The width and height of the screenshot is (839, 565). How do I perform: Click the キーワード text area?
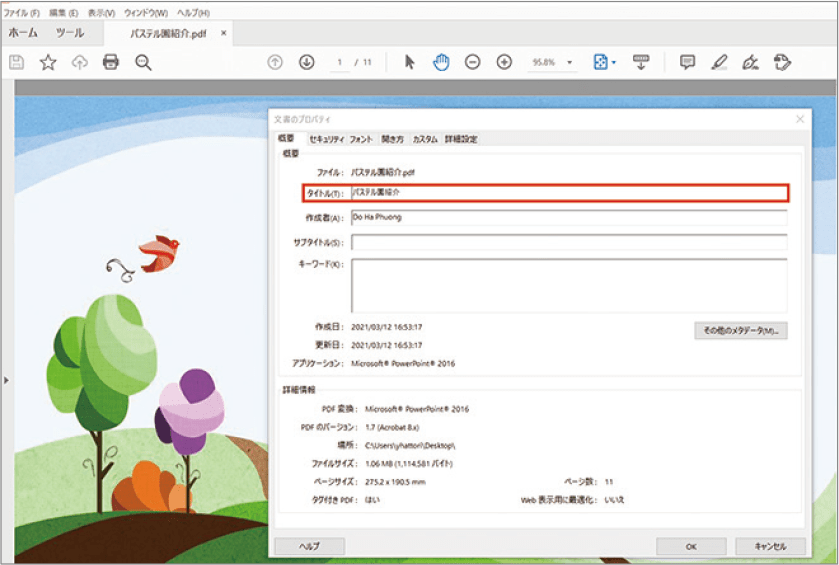point(569,286)
